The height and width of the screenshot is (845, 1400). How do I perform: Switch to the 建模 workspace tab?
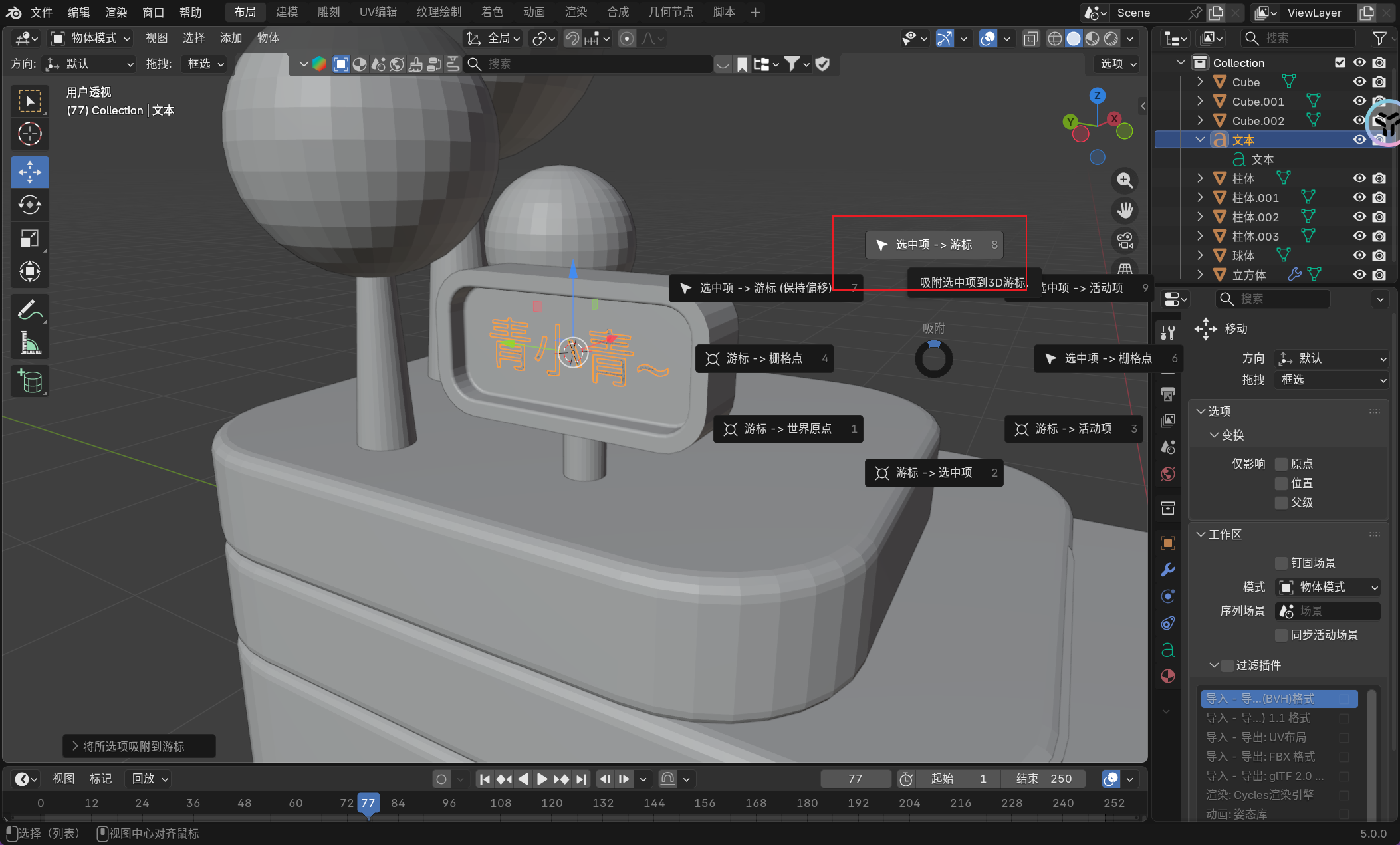(287, 12)
